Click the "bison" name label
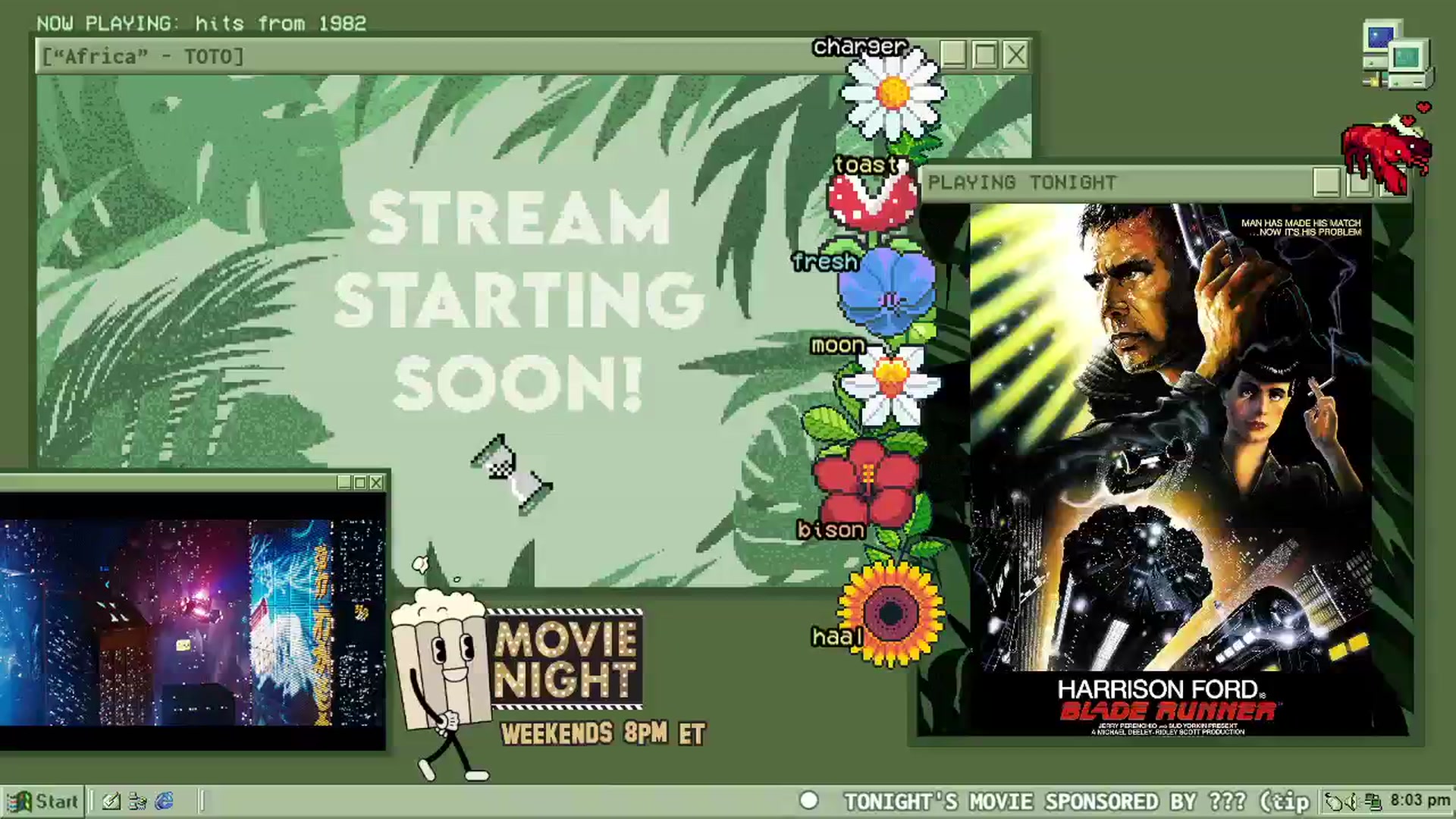Image resolution: width=1456 pixels, height=819 pixels. point(831,529)
